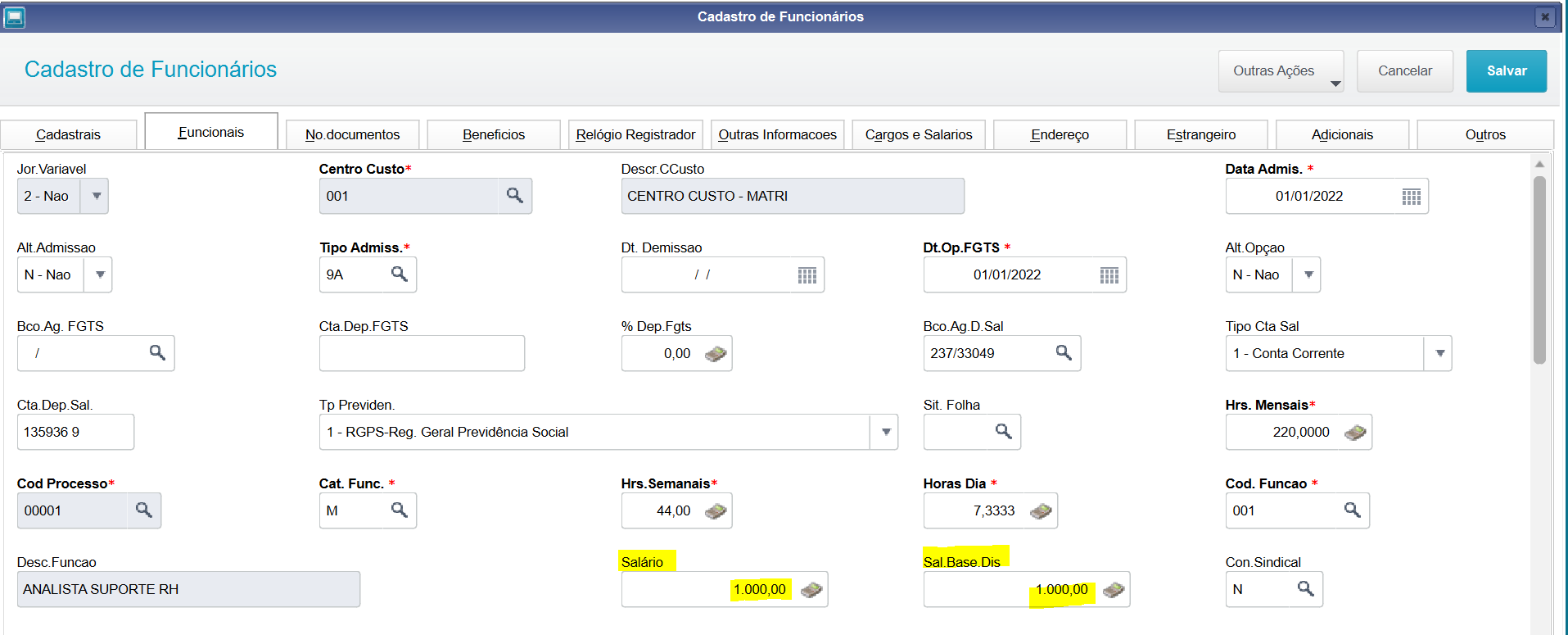Expand the Alt.Opçao dropdown
The height and width of the screenshot is (635, 1568).
tap(1308, 274)
